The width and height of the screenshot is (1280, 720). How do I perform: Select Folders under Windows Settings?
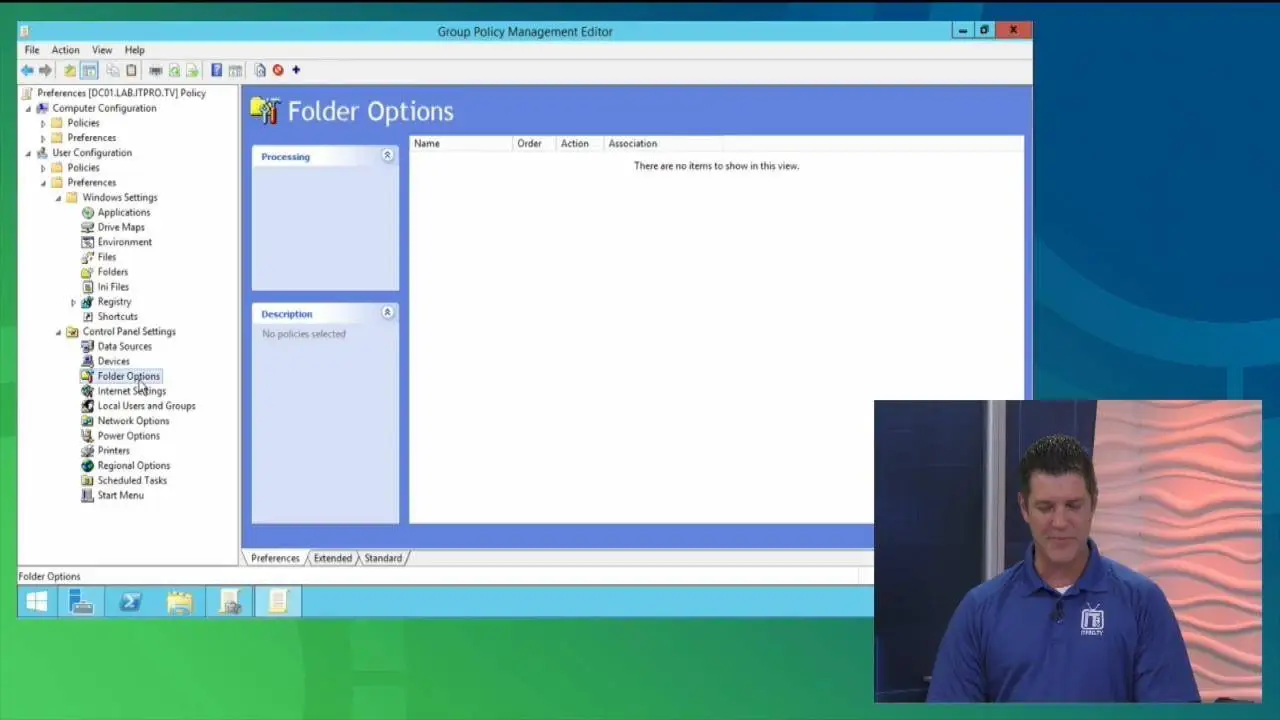113,272
